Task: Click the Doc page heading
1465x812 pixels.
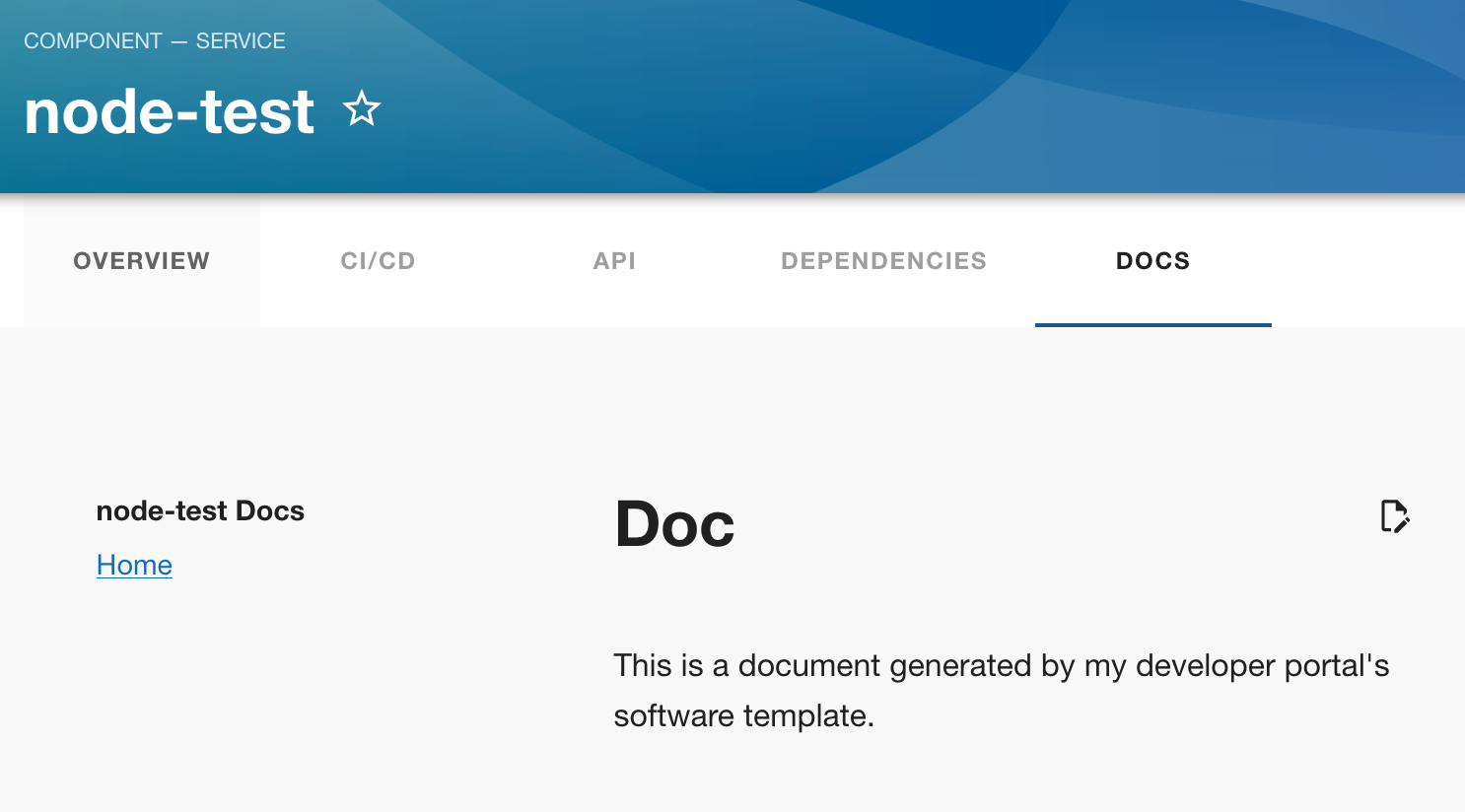Action: click(x=674, y=523)
